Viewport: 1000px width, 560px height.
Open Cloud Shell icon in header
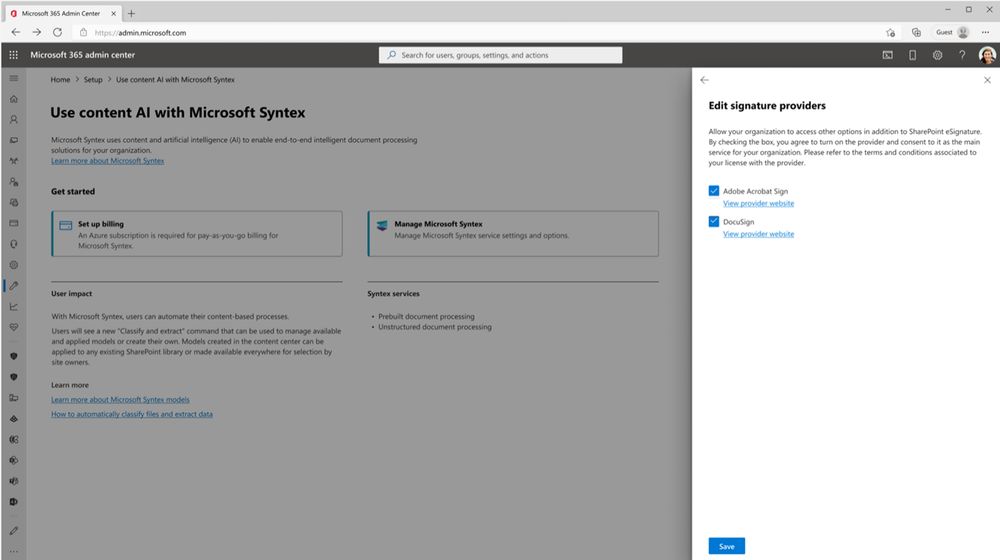(x=887, y=55)
